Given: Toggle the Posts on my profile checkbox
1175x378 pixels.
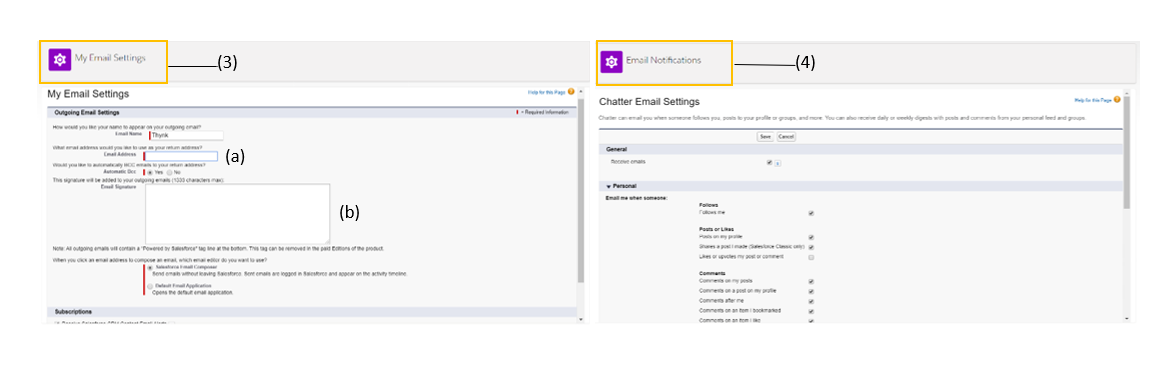Looking at the screenshot, I should tap(811, 238).
